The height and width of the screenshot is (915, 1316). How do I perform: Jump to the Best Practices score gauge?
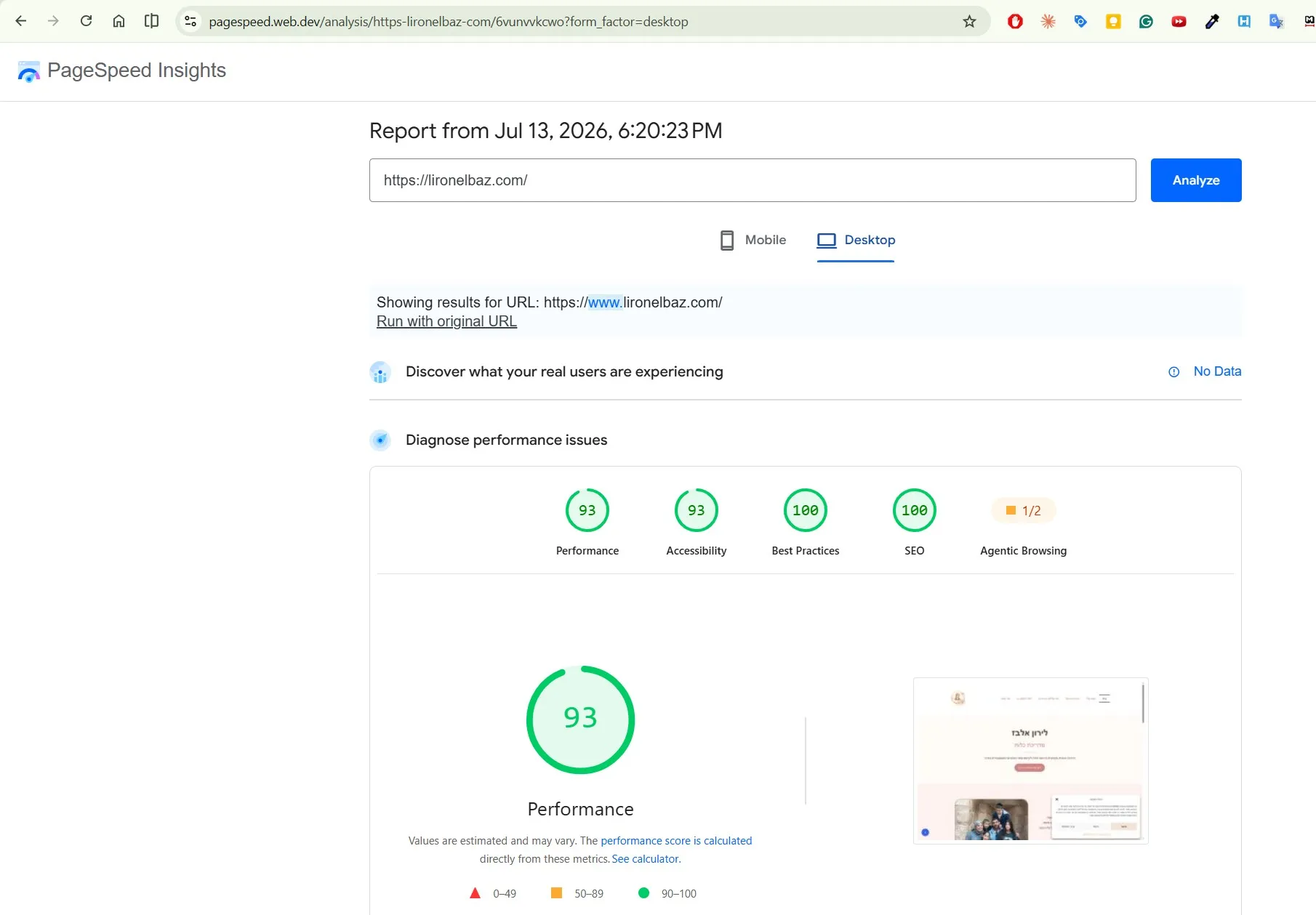(x=806, y=510)
